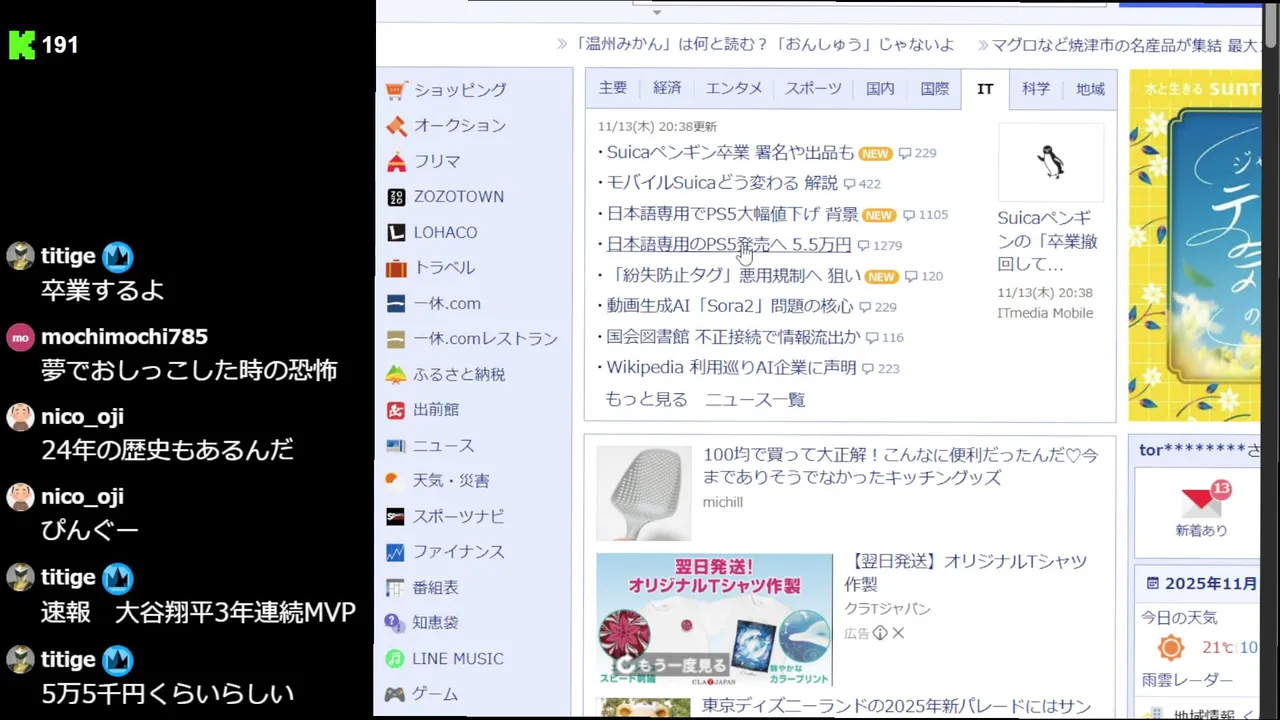The image size is (1280, 720).
Task: Click mochimochi785's avatar
Action: pyautogui.click(x=20, y=337)
